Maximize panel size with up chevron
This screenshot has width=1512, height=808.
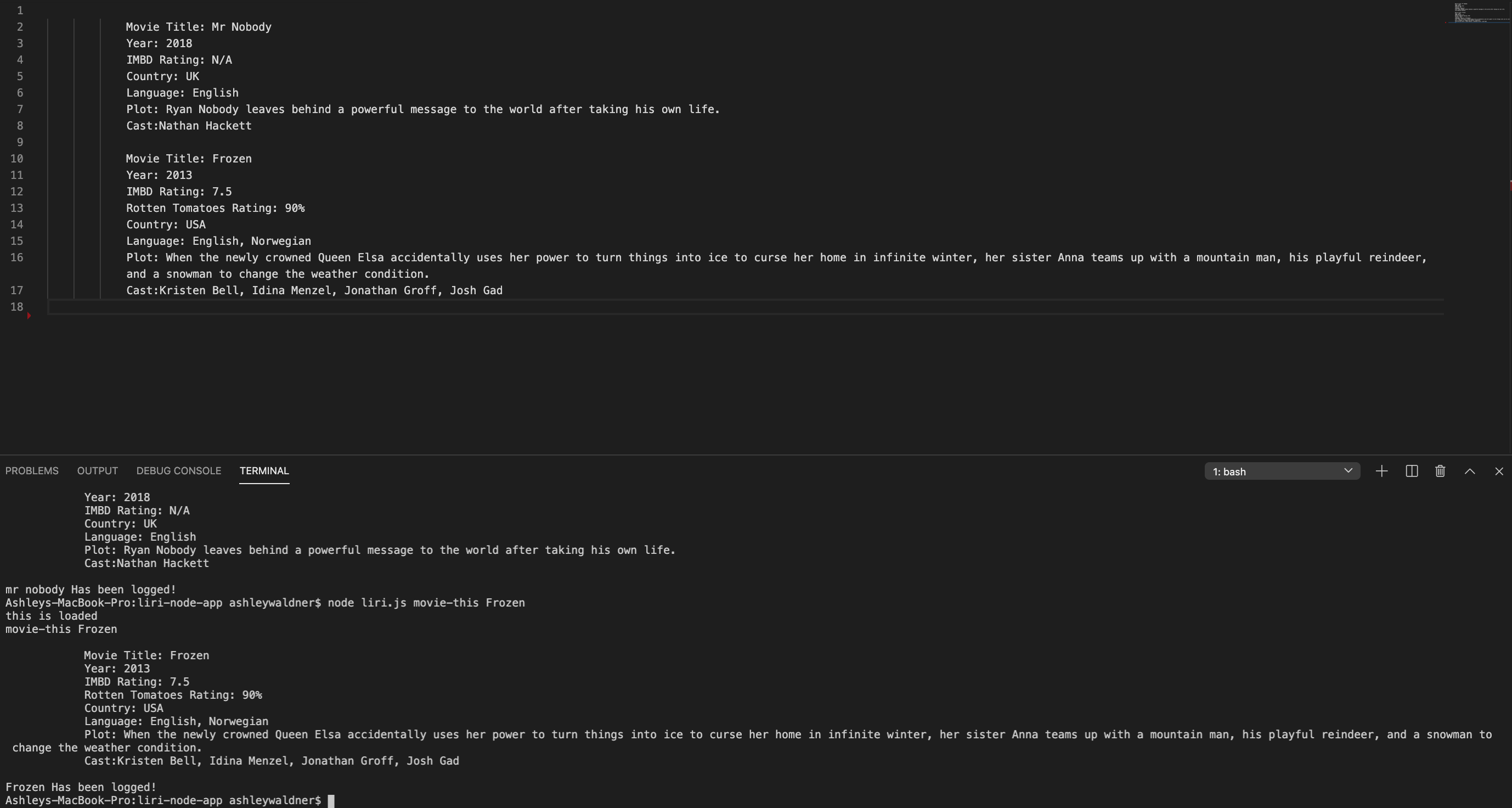point(1470,472)
